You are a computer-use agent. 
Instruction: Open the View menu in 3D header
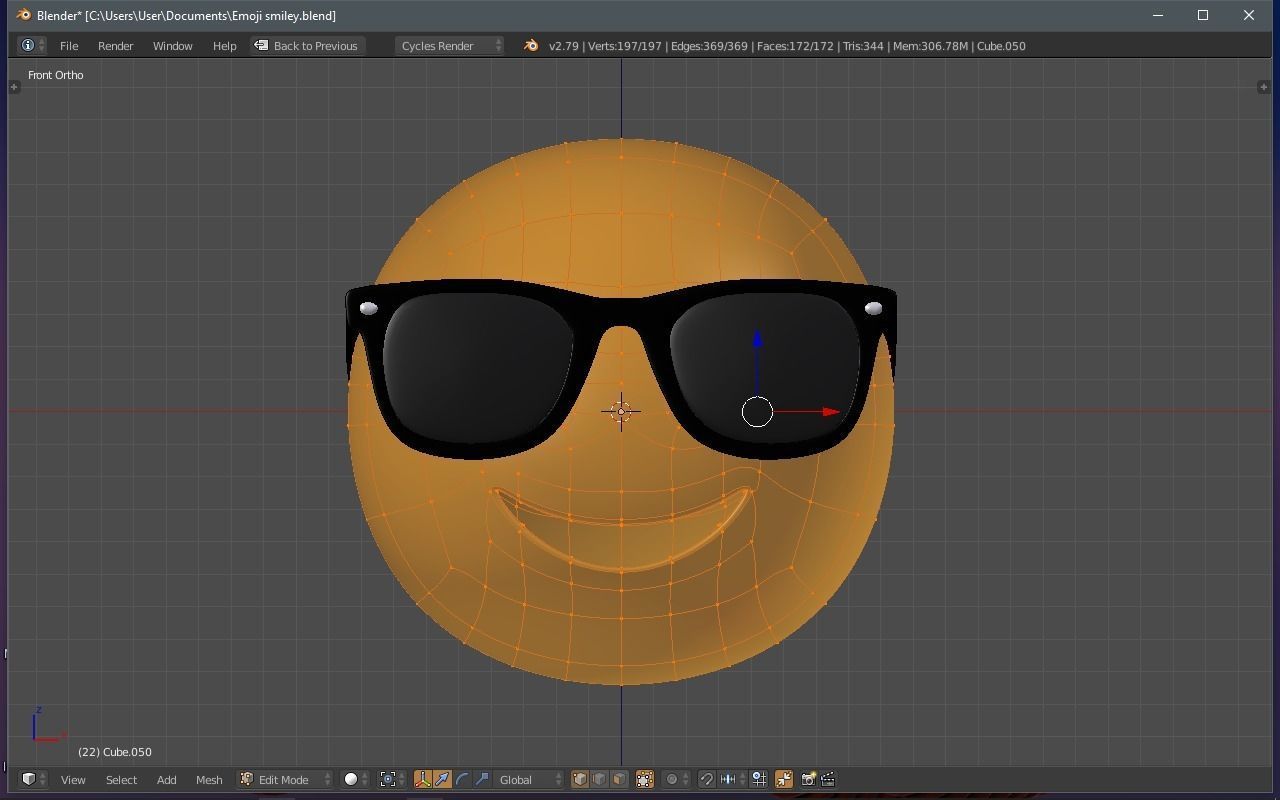click(x=73, y=780)
